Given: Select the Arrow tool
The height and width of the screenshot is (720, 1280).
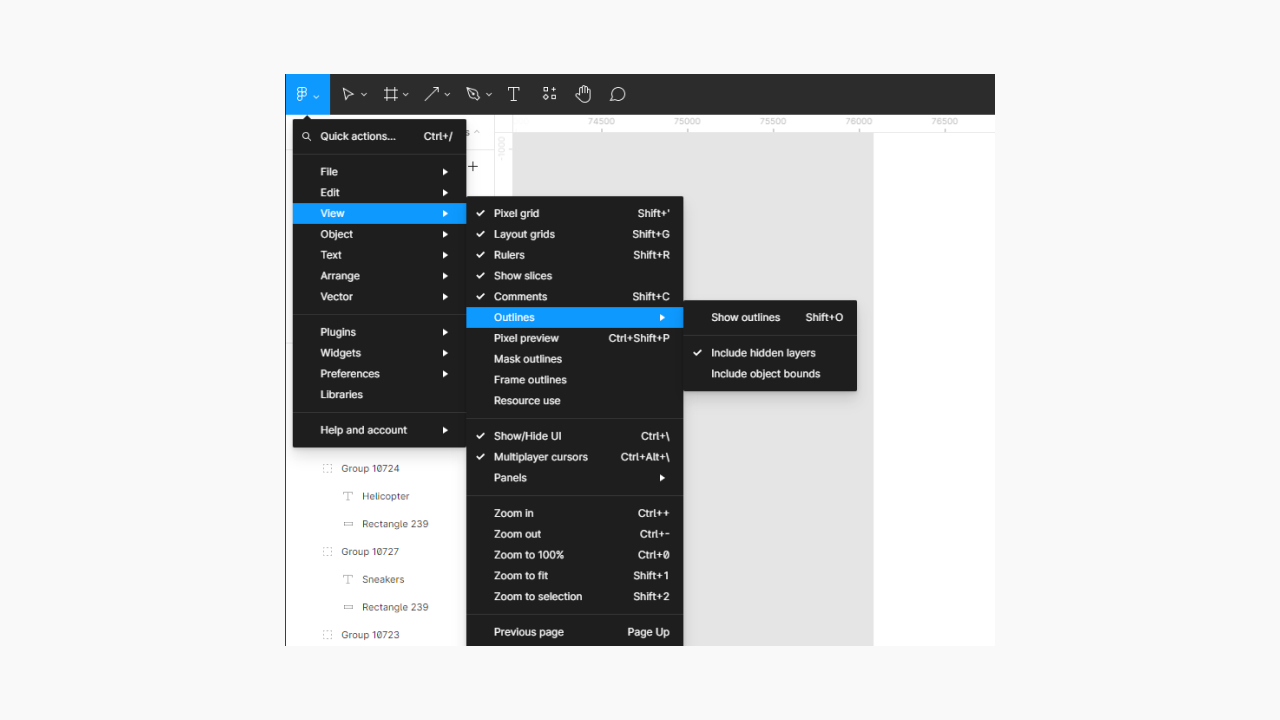Looking at the screenshot, I should (x=432, y=93).
